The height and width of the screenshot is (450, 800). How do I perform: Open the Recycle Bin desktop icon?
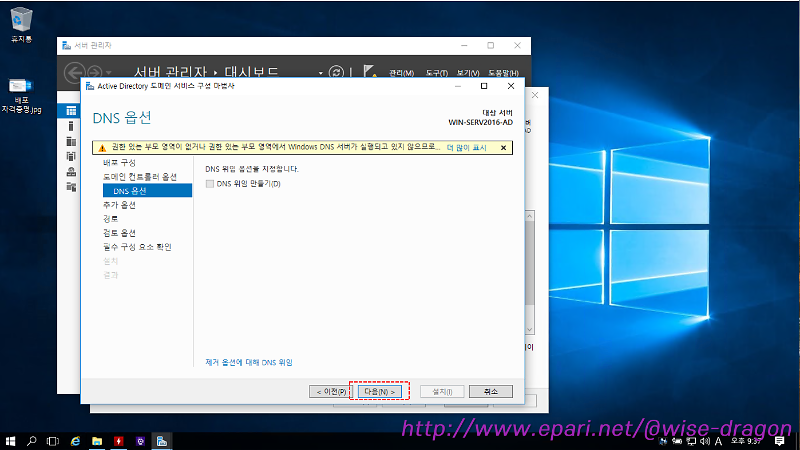21,24
